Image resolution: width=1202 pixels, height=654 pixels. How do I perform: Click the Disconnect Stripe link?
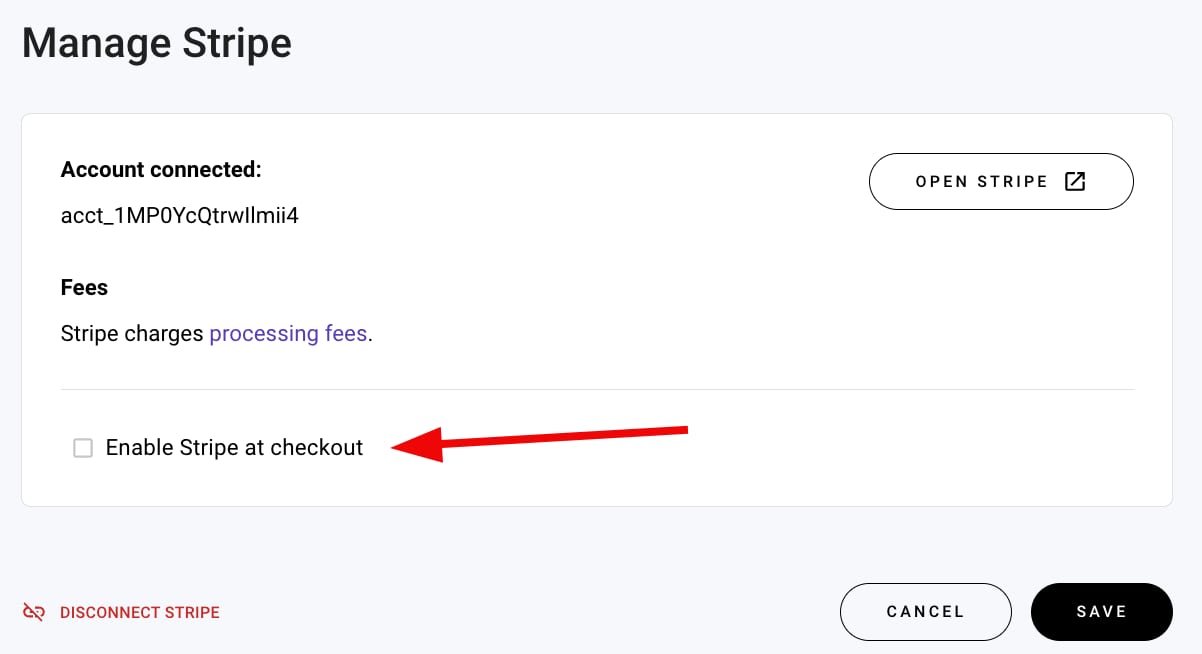pyautogui.click(x=140, y=612)
